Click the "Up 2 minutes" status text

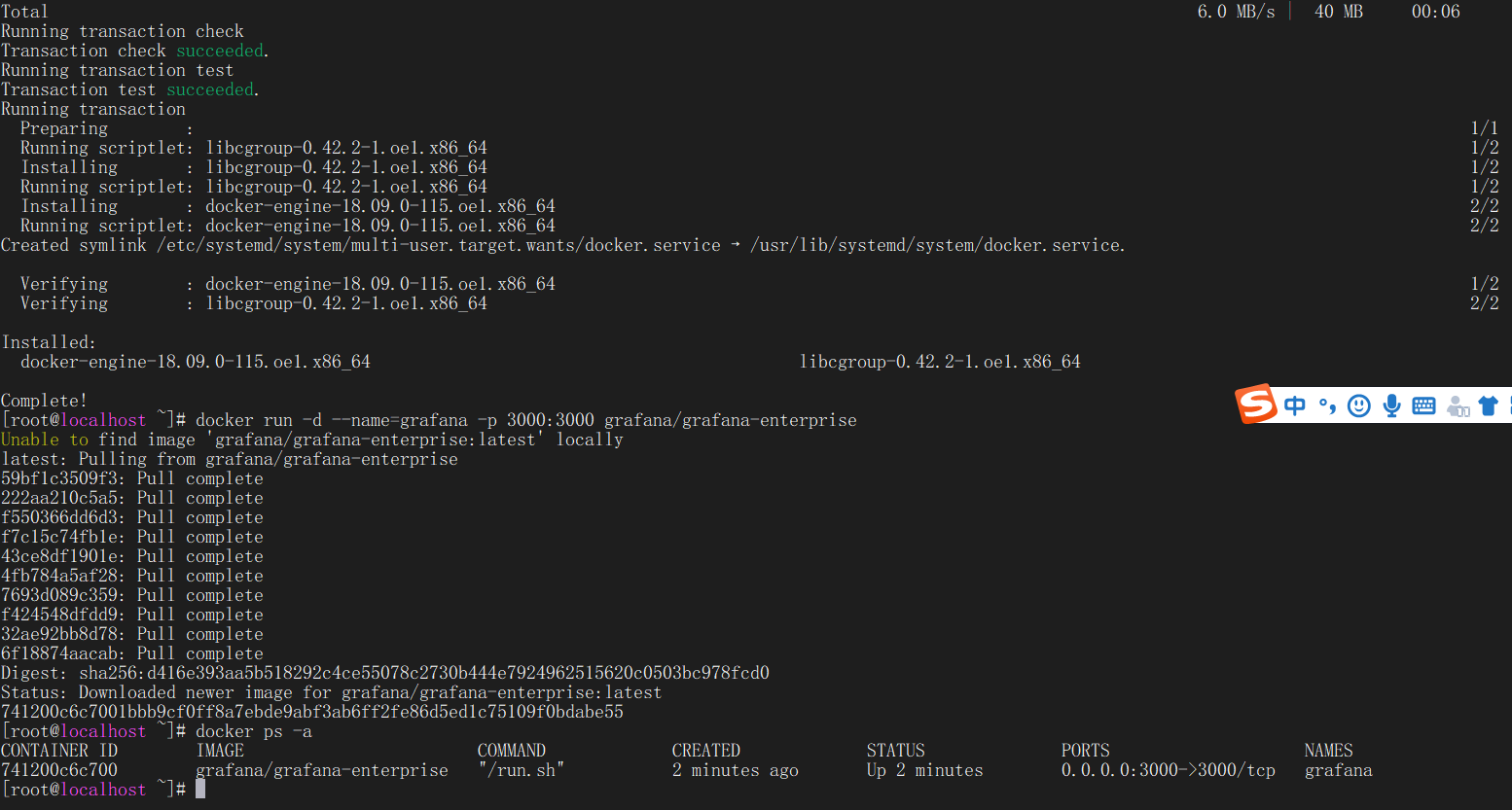click(924, 770)
